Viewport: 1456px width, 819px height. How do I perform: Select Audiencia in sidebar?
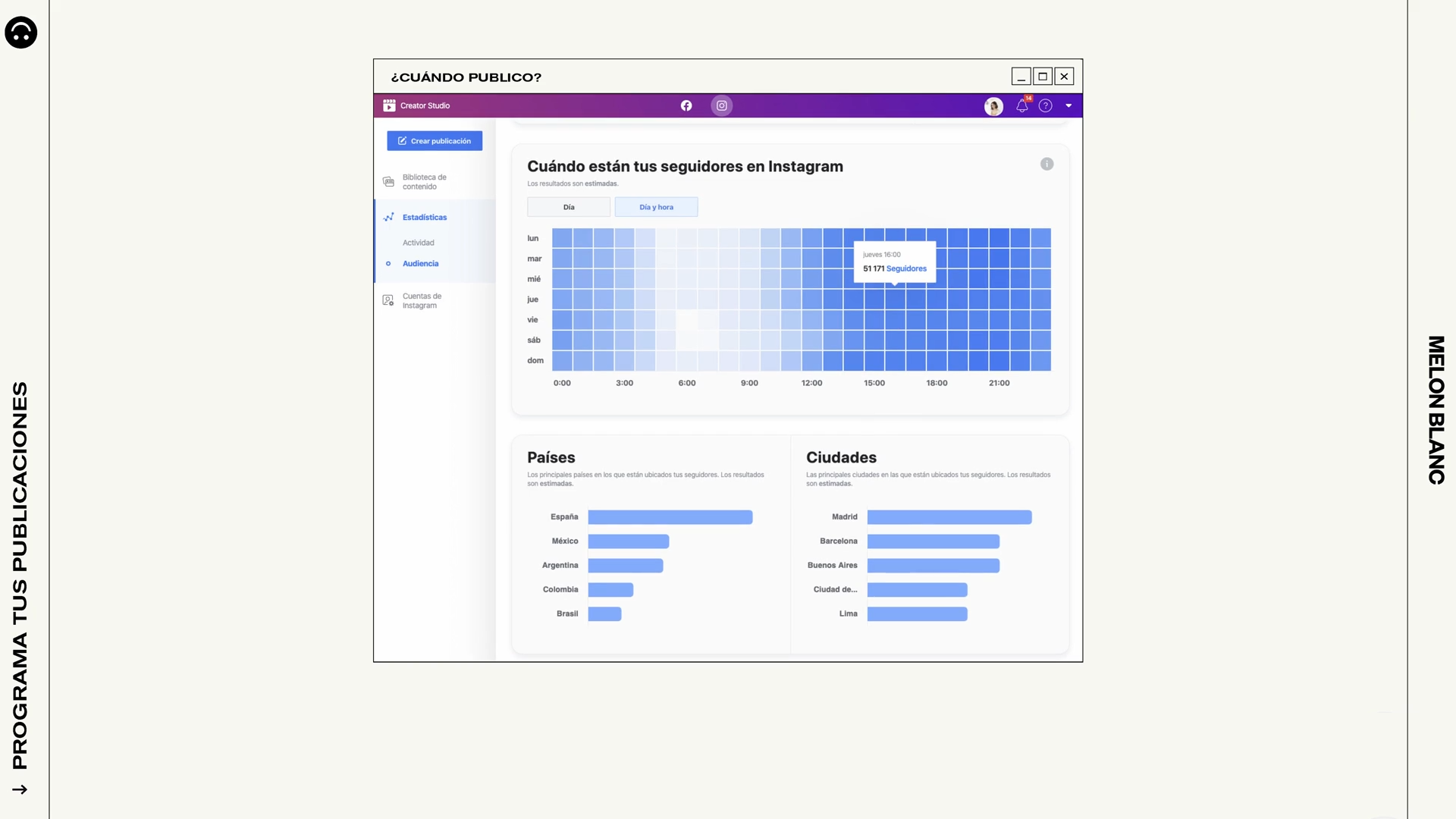421,264
